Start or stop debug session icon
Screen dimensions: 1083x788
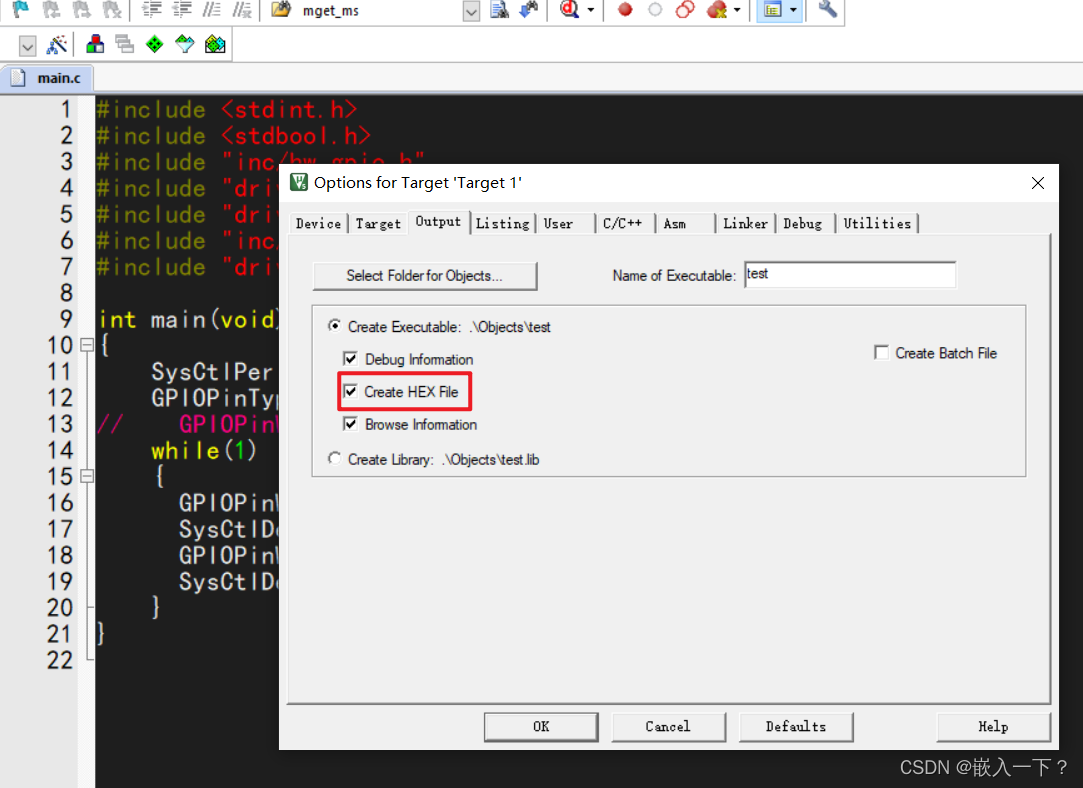[x=569, y=10]
